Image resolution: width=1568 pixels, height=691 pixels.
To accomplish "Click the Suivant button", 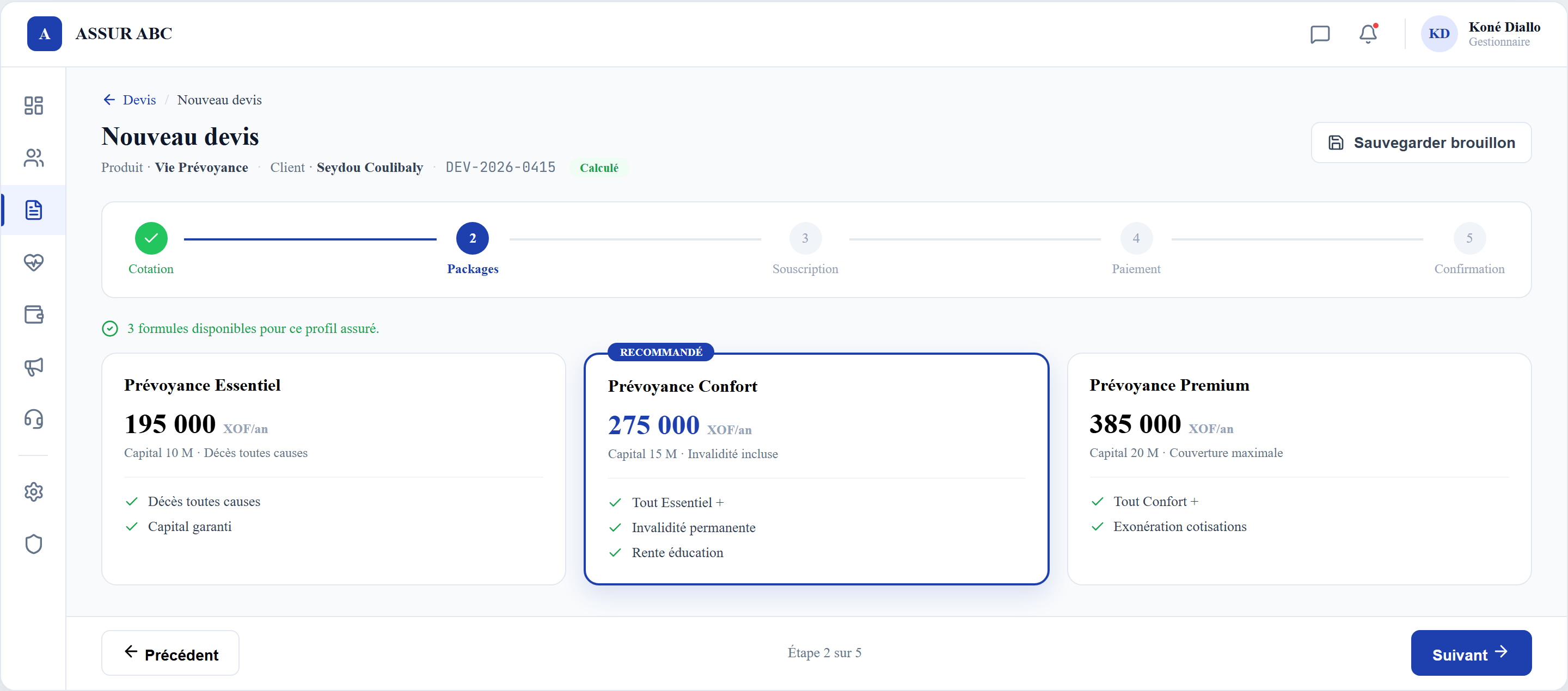I will [1471, 653].
